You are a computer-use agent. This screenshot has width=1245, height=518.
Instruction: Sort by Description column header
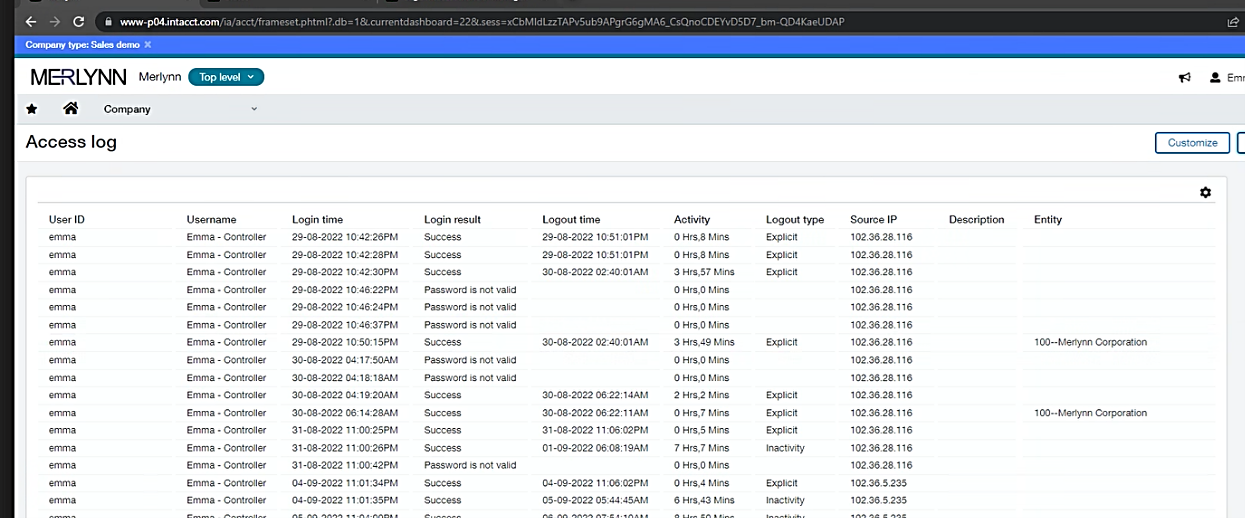(976, 219)
